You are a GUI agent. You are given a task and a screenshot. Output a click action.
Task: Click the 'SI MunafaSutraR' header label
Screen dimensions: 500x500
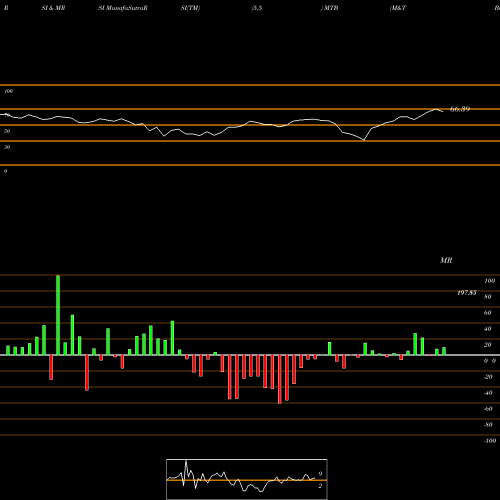(123, 8)
